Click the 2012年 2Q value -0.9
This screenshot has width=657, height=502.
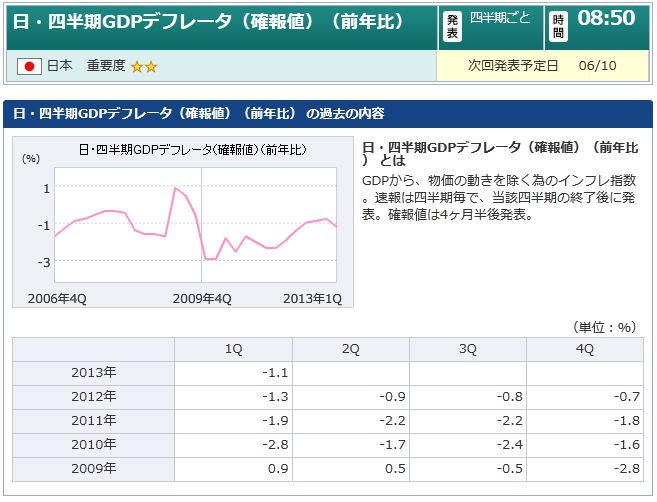(393, 397)
